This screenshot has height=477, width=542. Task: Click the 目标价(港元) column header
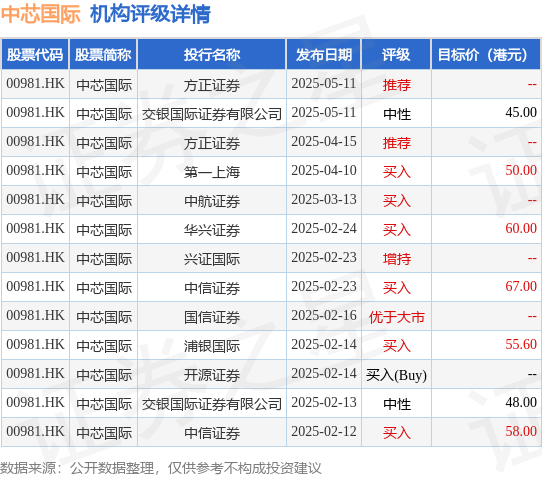tap(486, 55)
